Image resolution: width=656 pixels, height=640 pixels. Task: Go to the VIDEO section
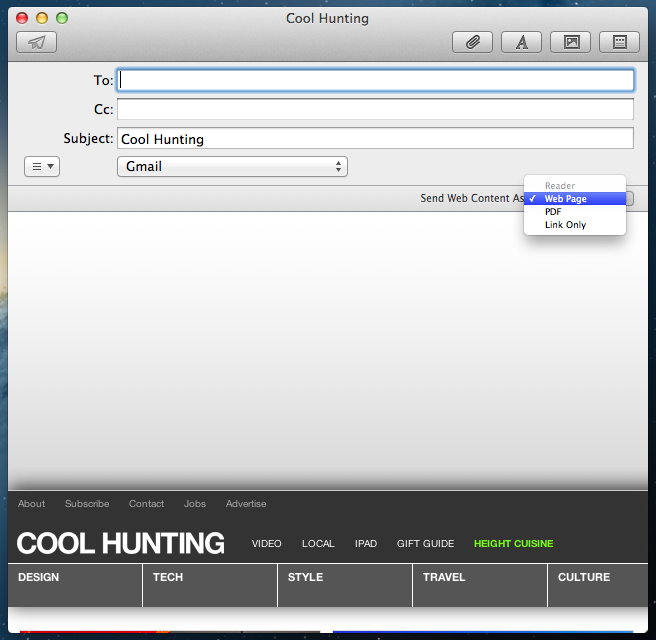[266, 543]
